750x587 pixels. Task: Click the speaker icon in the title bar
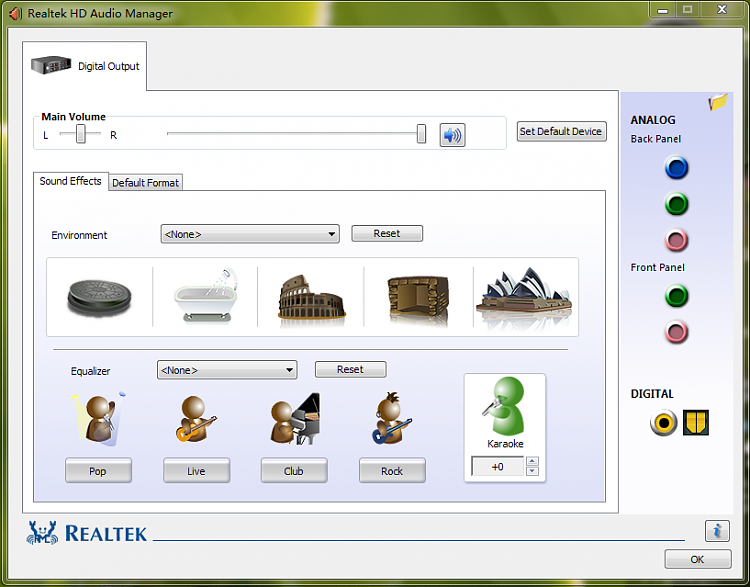15,13
